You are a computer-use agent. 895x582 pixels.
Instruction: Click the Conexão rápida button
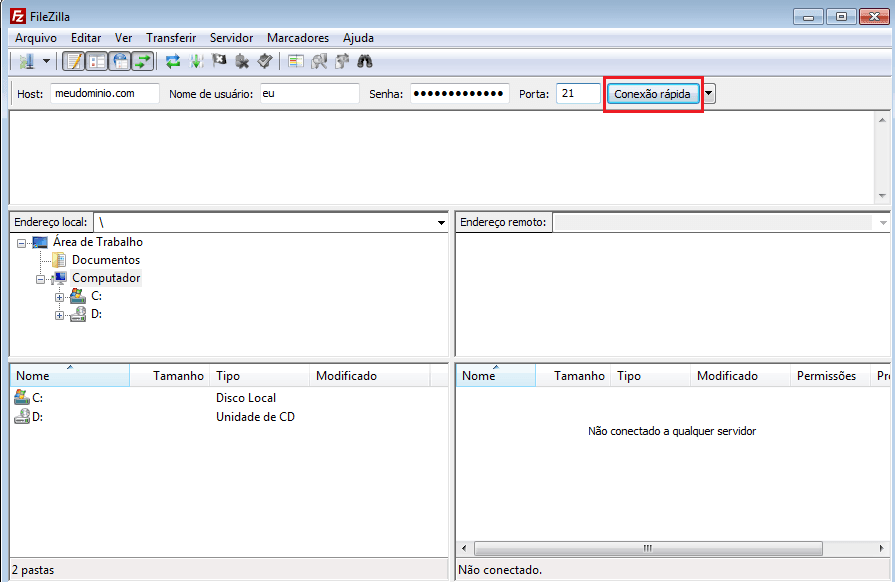click(652, 93)
